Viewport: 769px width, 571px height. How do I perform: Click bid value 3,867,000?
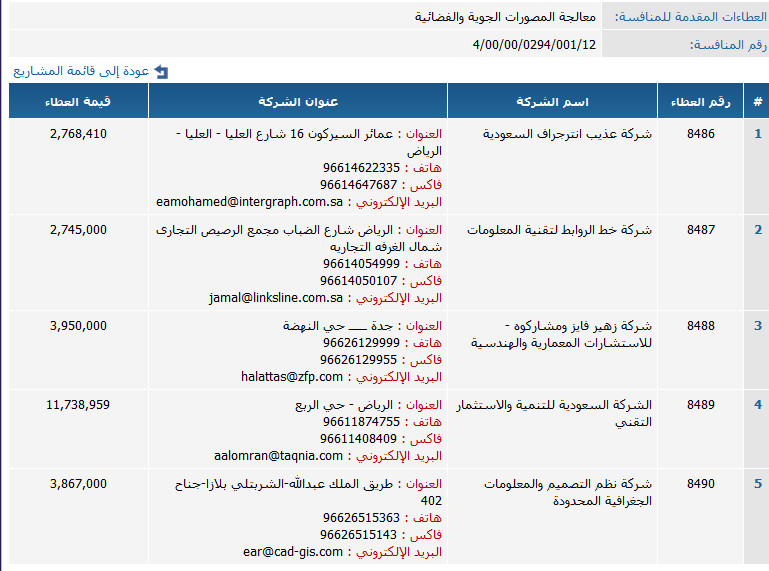(x=78, y=484)
